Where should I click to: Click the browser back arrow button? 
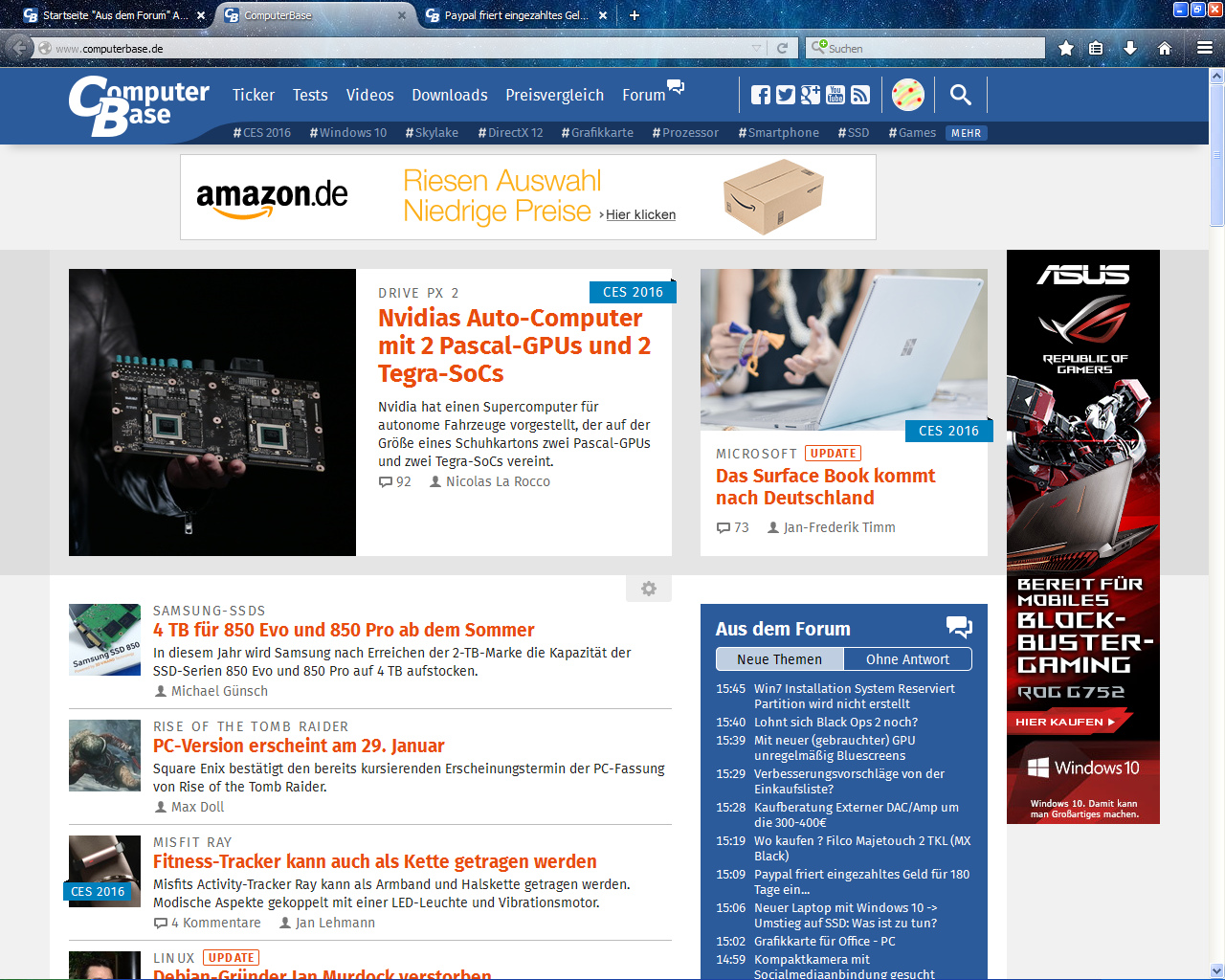19,48
